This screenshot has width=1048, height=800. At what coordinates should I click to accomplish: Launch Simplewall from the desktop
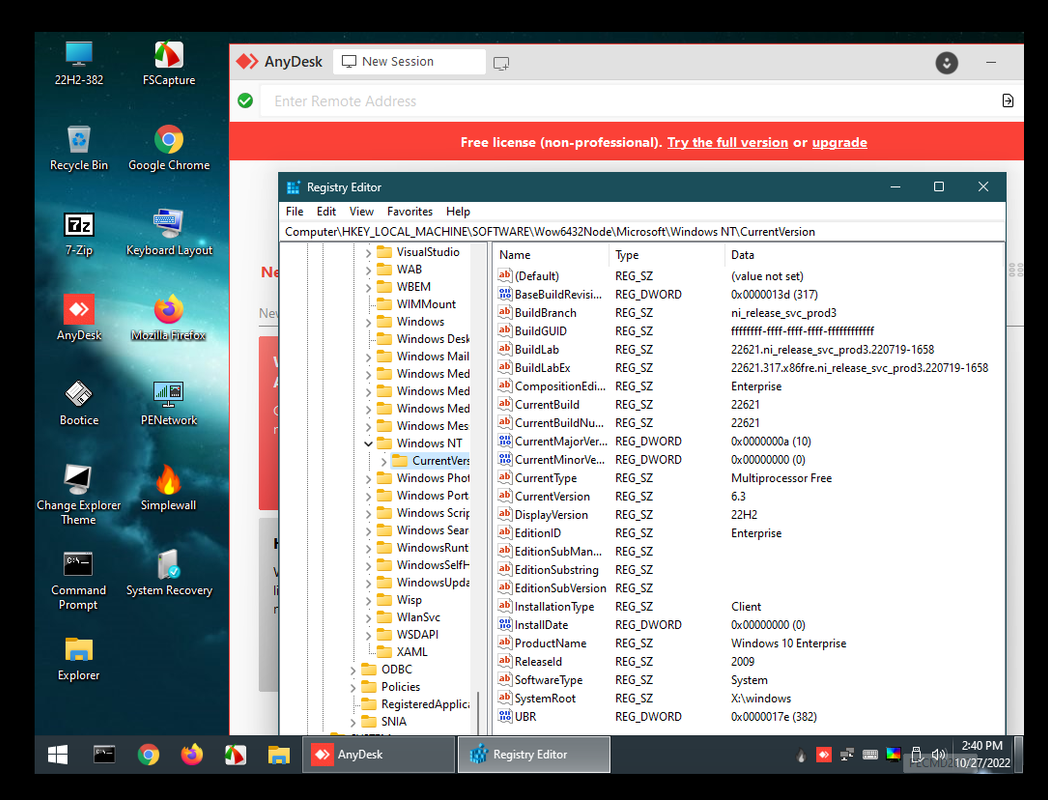coord(169,488)
